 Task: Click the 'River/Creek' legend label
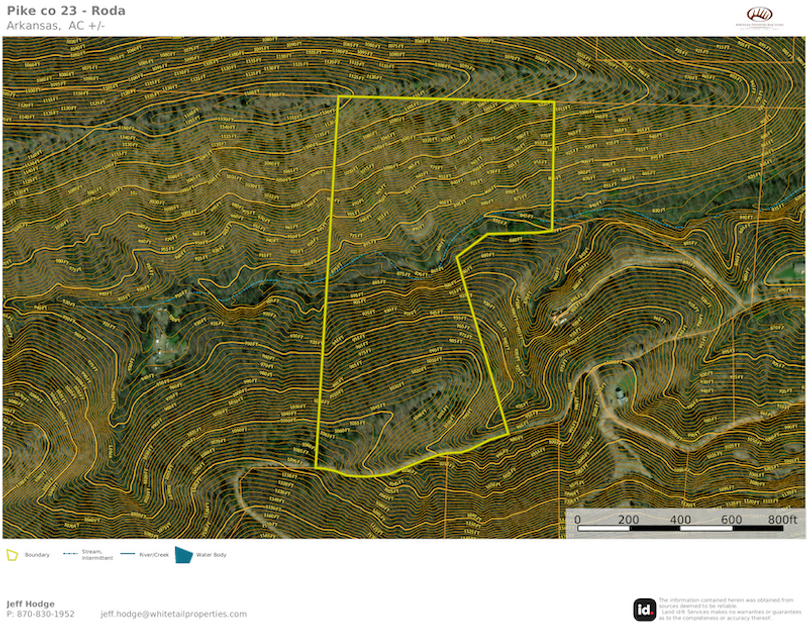tap(154, 555)
